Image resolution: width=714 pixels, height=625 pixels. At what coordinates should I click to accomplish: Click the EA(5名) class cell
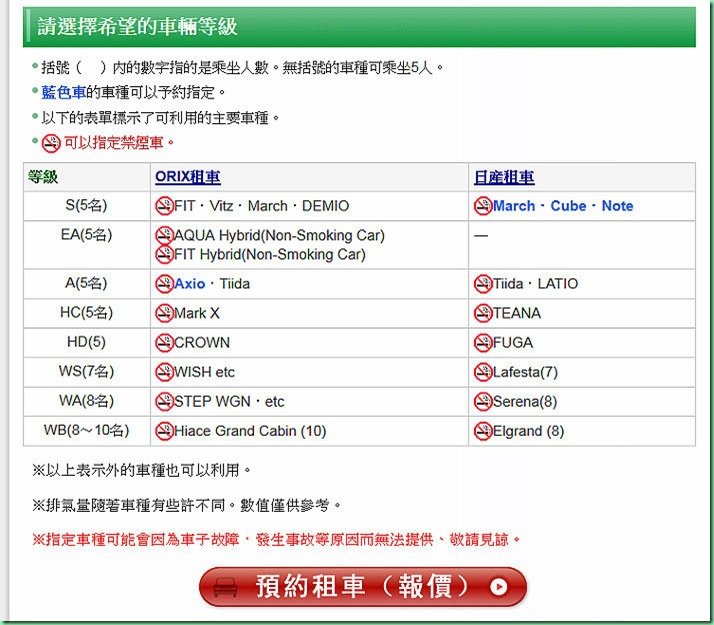87,245
